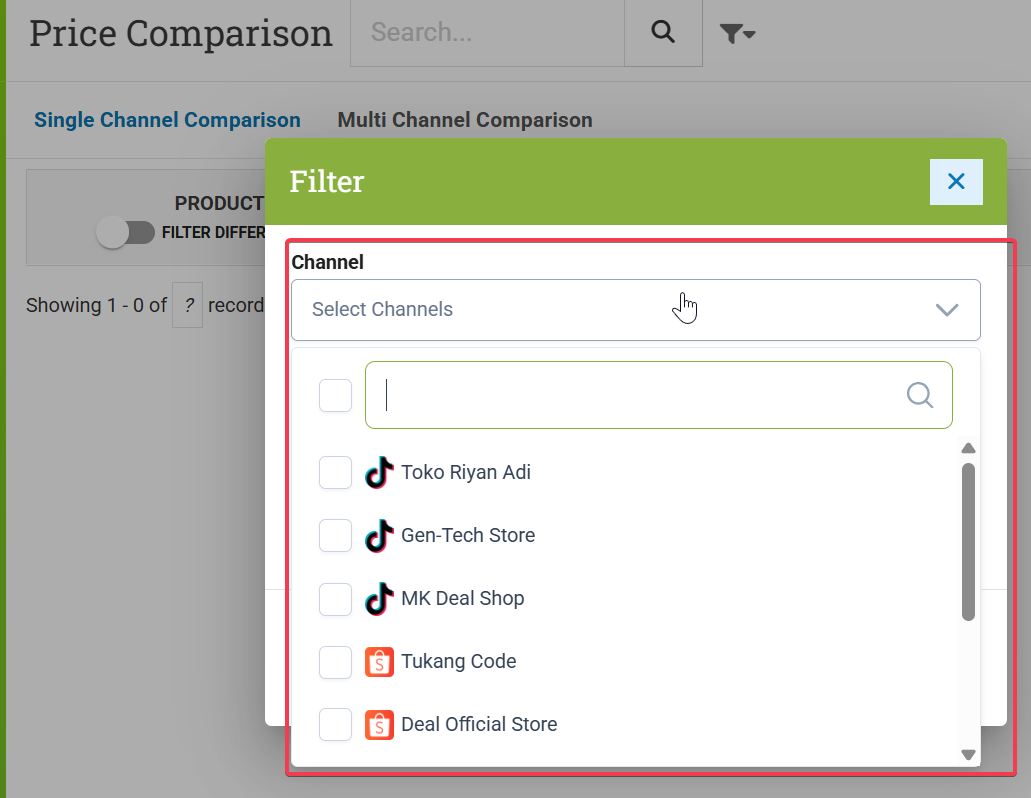The width and height of the screenshot is (1031, 798).
Task: Expand the Select Channels dropdown chevron
Action: (946, 310)
